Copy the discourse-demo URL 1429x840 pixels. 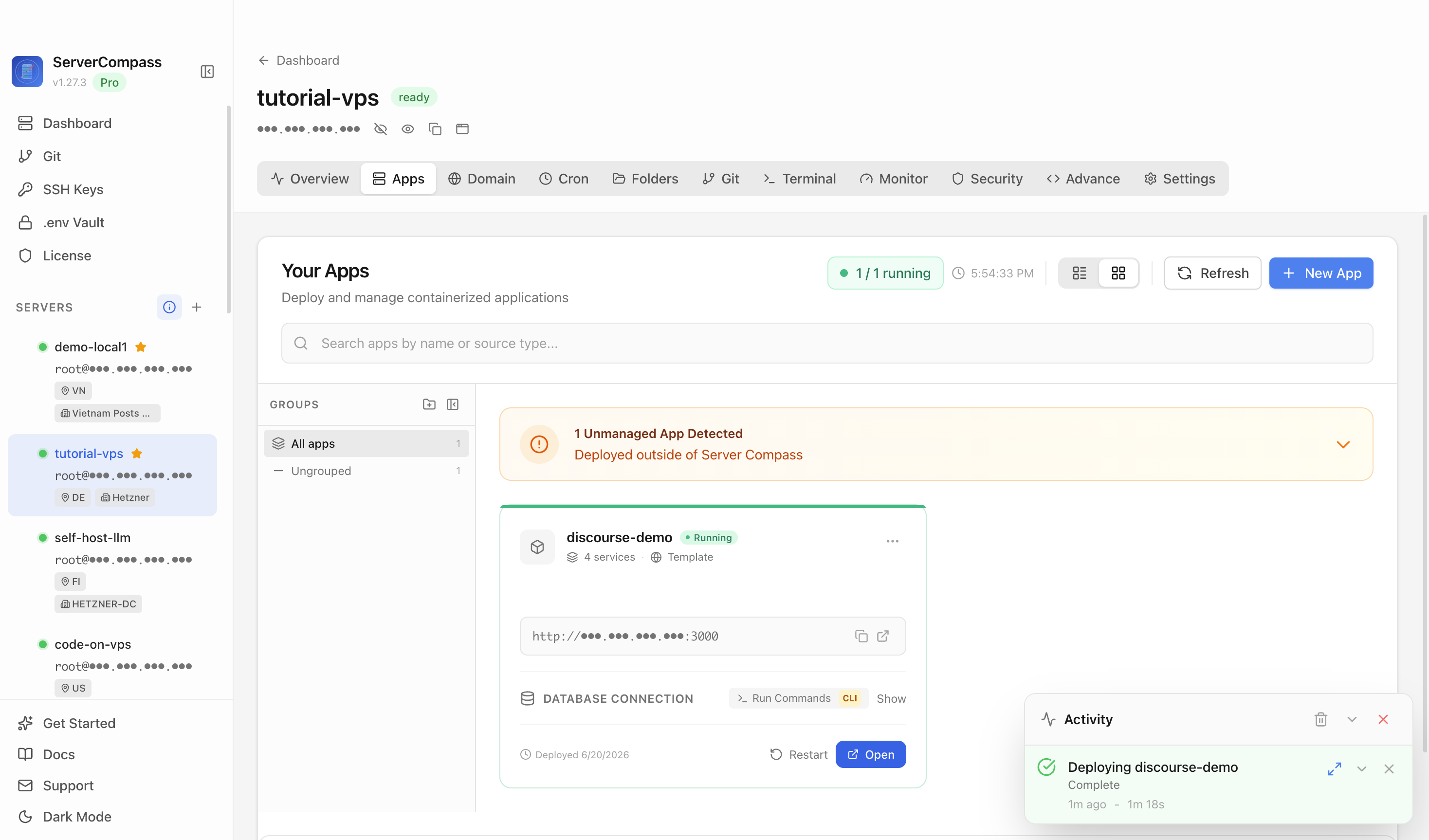(x=861, y=636)
